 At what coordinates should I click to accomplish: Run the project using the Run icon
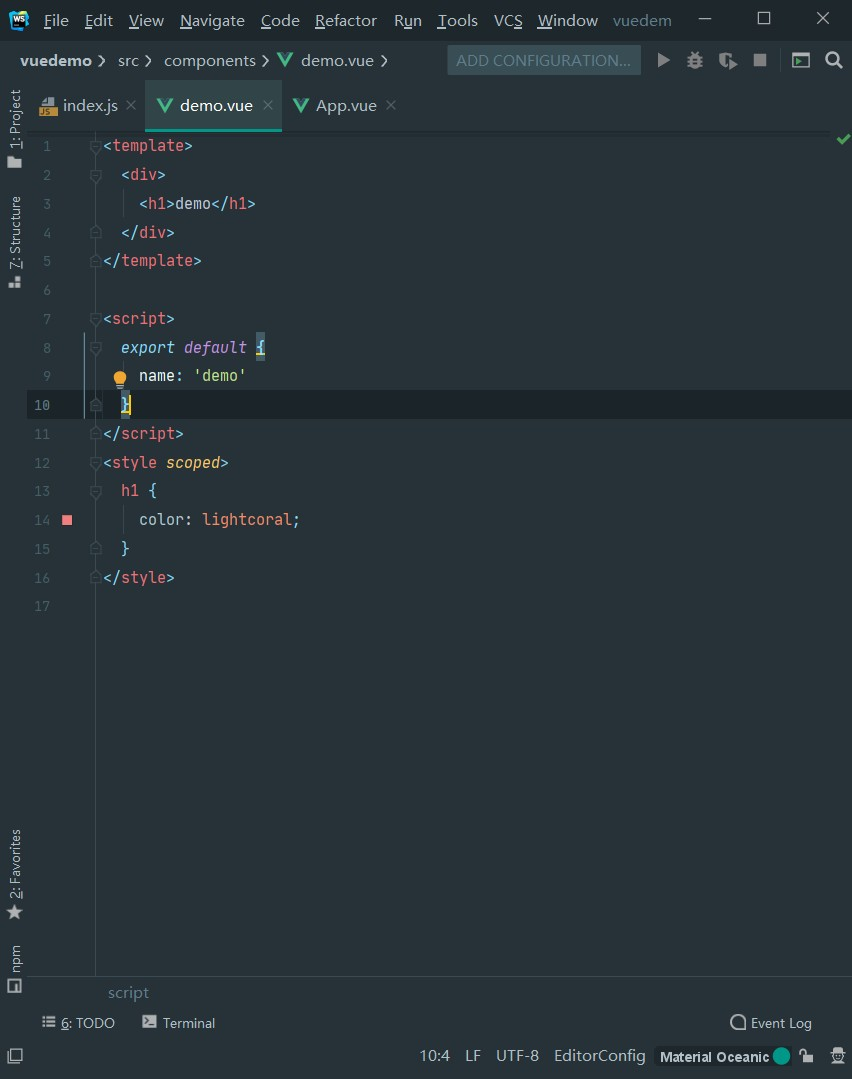[x=663, y=60]
